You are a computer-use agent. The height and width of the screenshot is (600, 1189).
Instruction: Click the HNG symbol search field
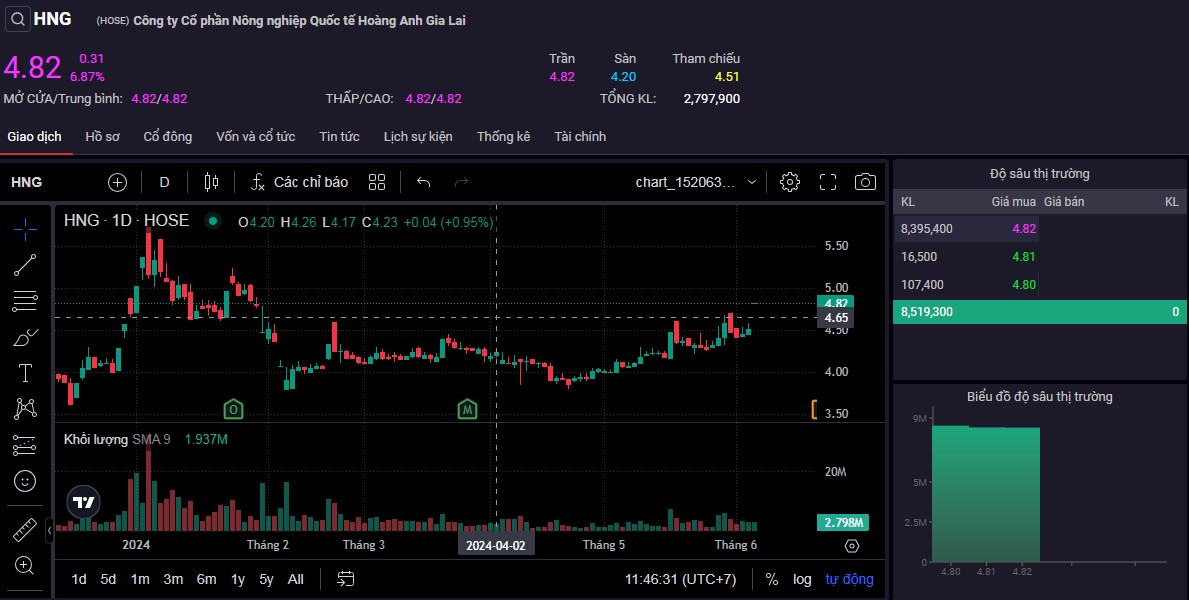pyautogui.click(x=40, y=19)
